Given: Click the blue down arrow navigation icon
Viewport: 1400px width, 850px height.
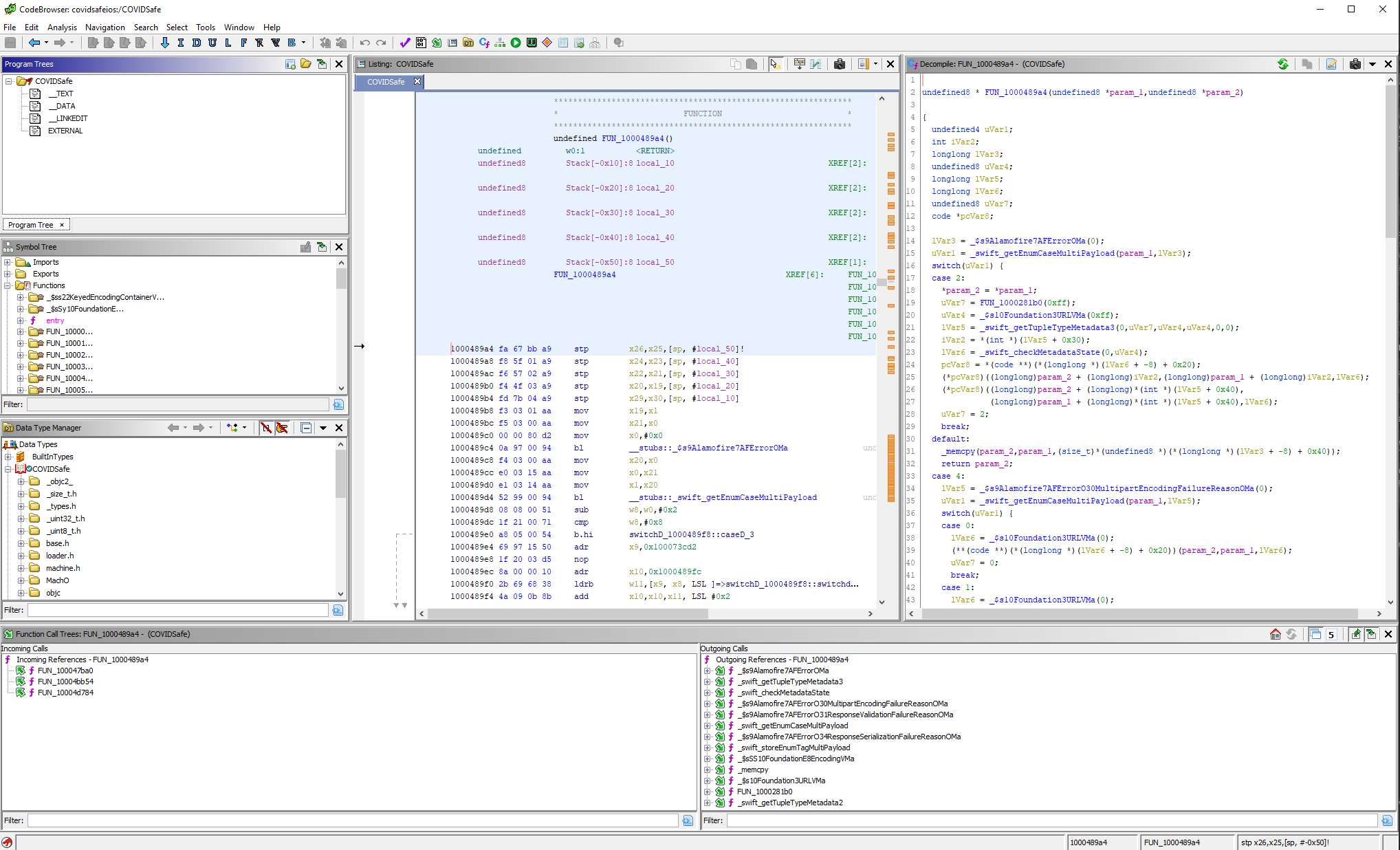Looking at the screenshot, I should pos(165,43).
